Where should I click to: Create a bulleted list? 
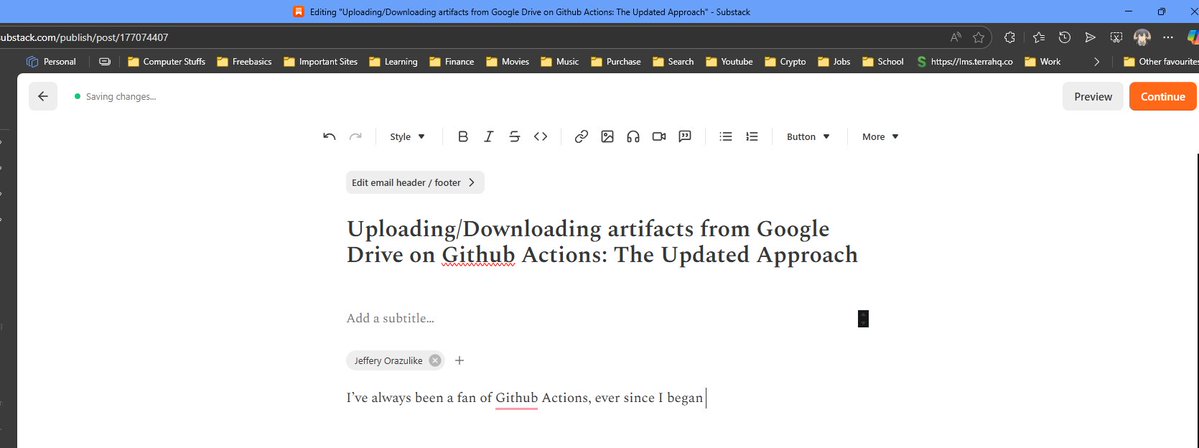pyautogui.click(x=726, y=137)
